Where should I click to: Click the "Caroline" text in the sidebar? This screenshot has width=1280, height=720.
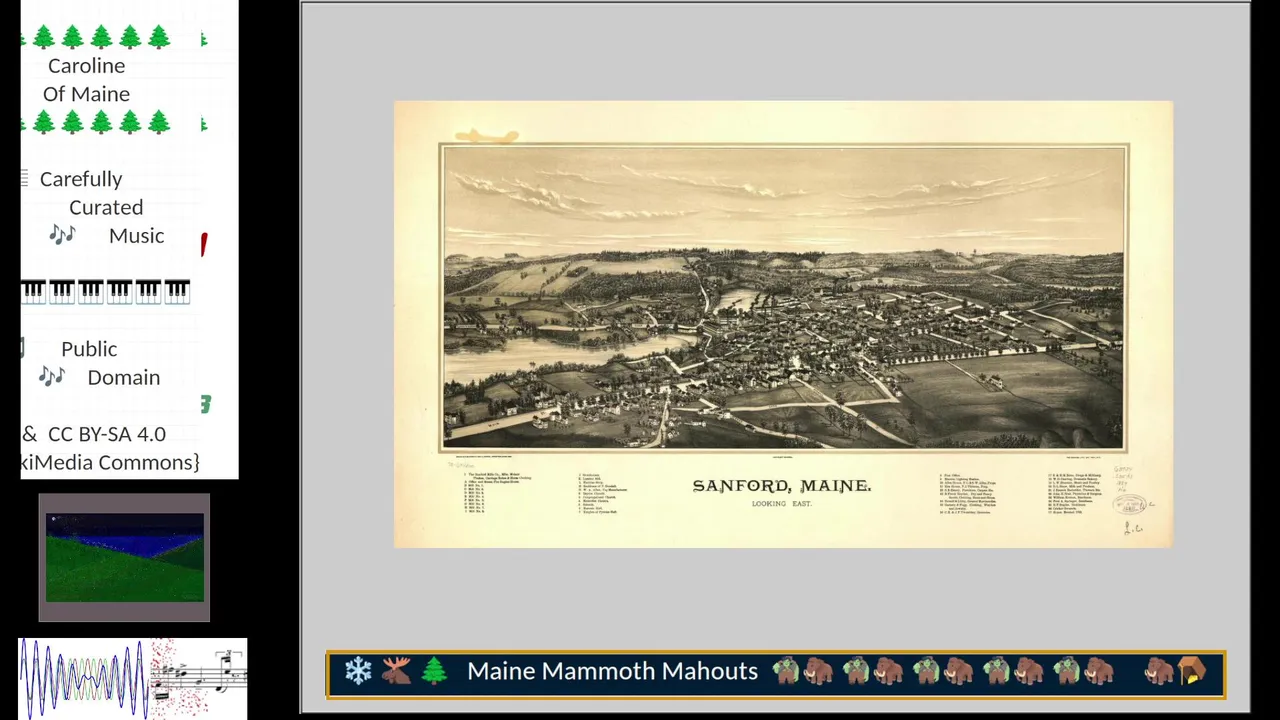click(x=86, y=65)
